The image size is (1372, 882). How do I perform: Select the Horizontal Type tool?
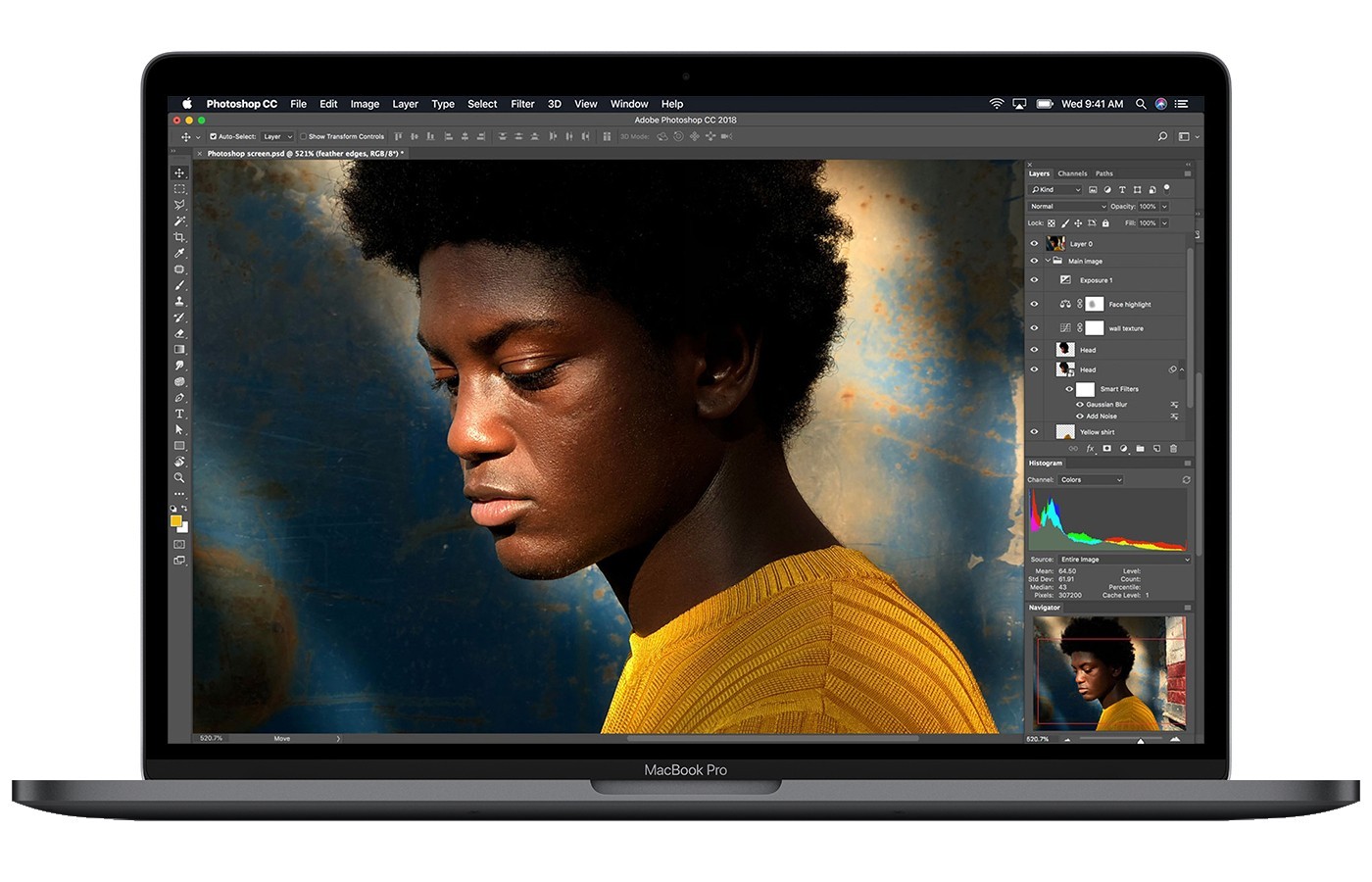click(179, 415)
